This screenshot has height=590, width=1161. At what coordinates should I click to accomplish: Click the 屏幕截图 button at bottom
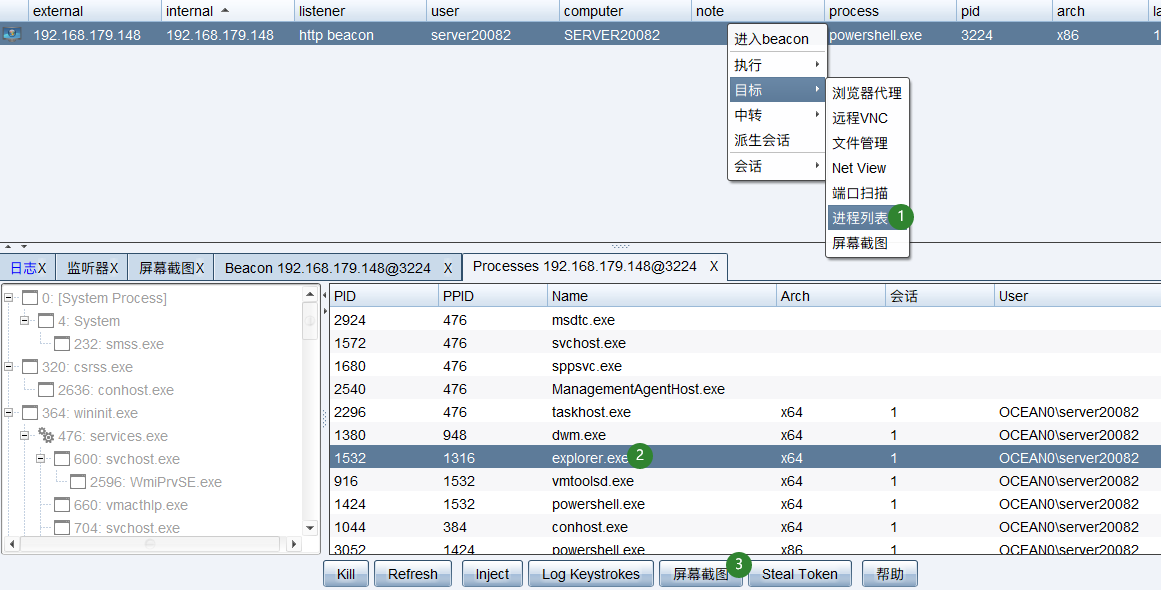(700, 574)
